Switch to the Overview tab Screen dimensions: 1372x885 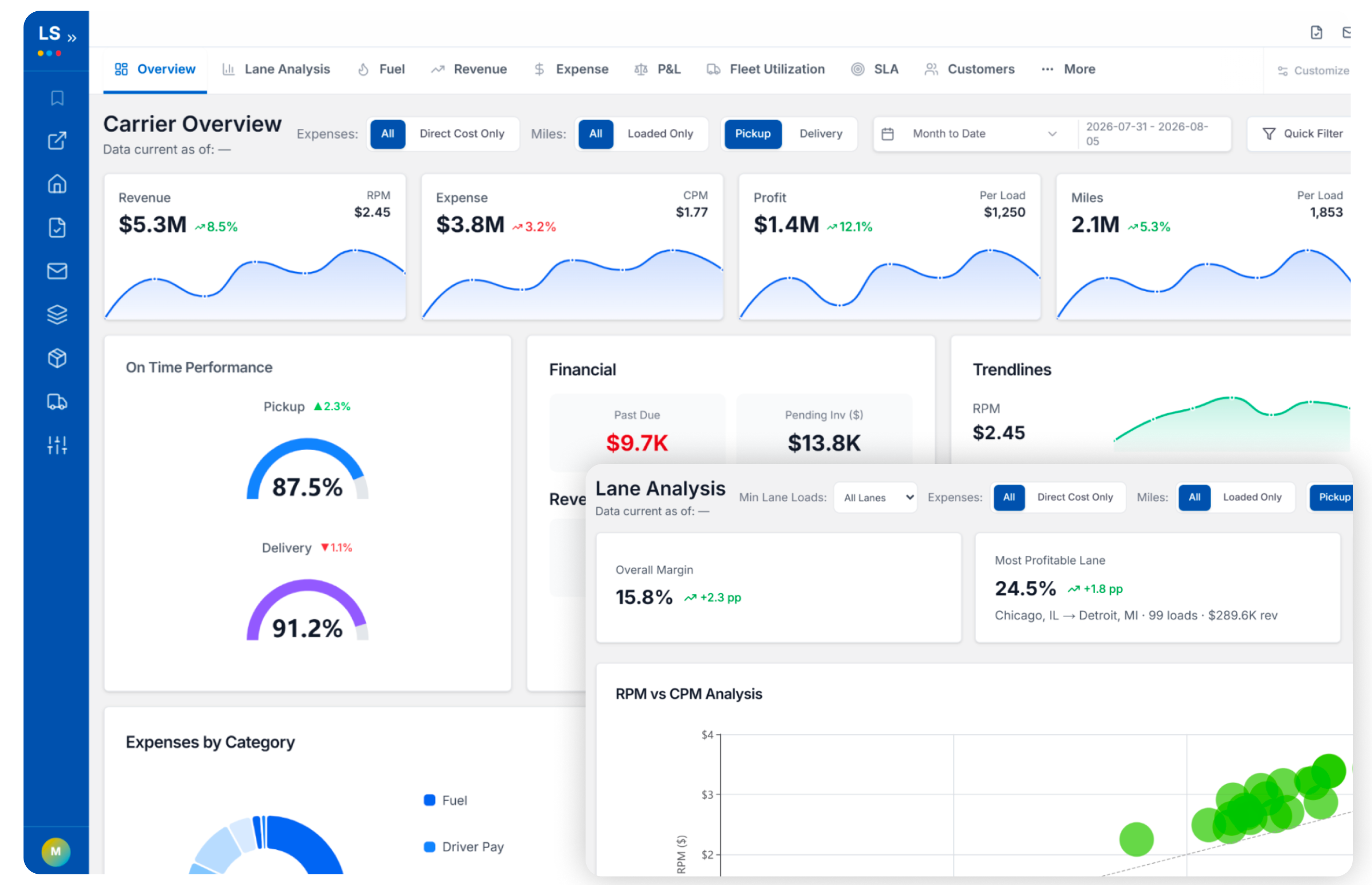pyautogui.click(x=155, y=69)
